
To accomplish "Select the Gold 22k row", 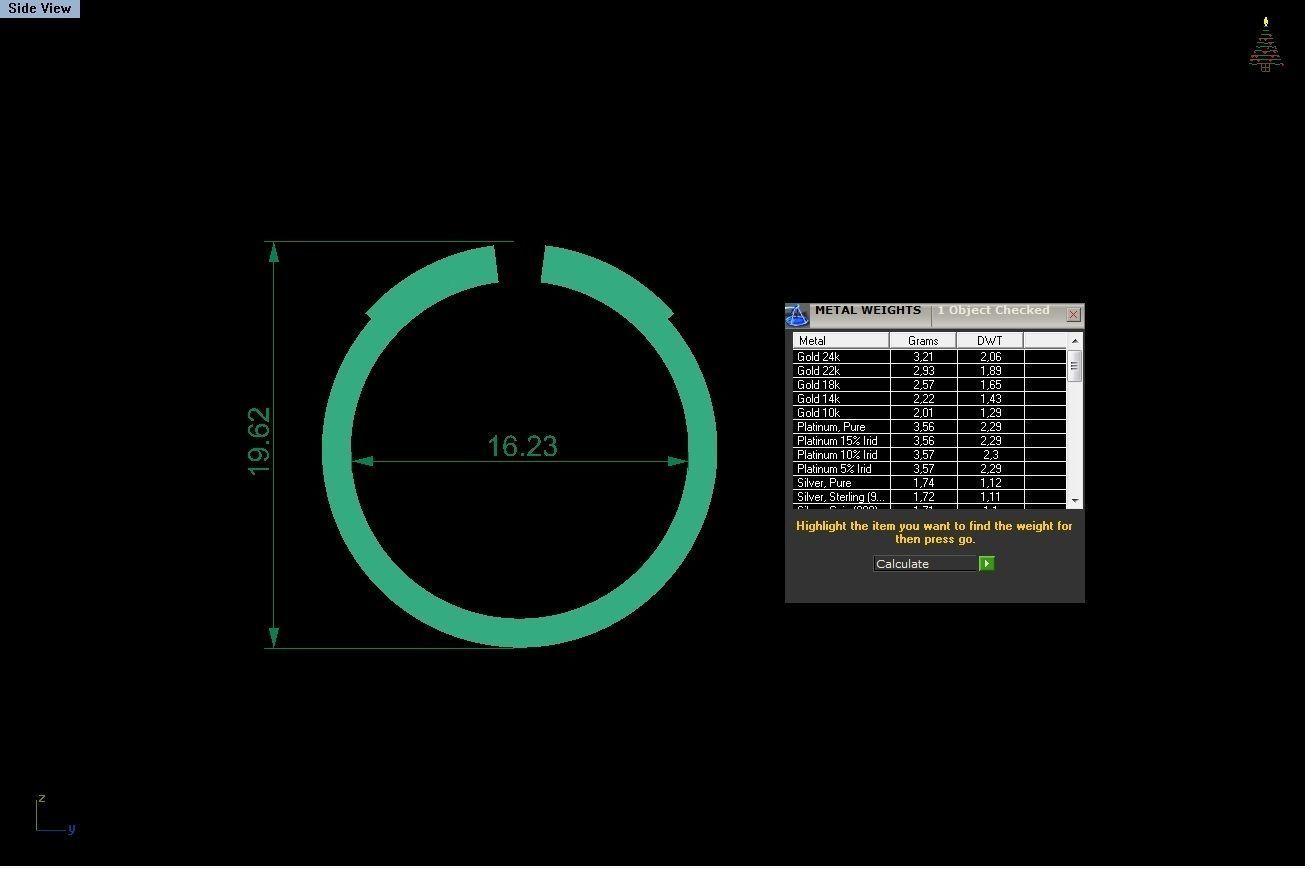I will 930,371.
